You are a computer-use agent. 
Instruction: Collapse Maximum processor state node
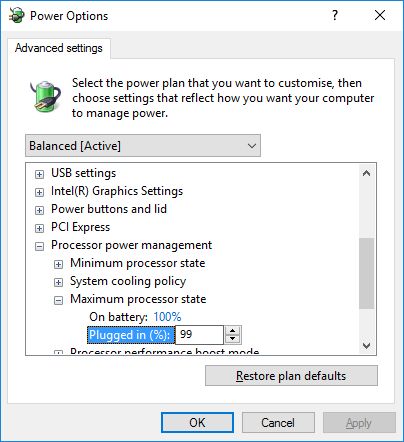click(x=58, y=300)
